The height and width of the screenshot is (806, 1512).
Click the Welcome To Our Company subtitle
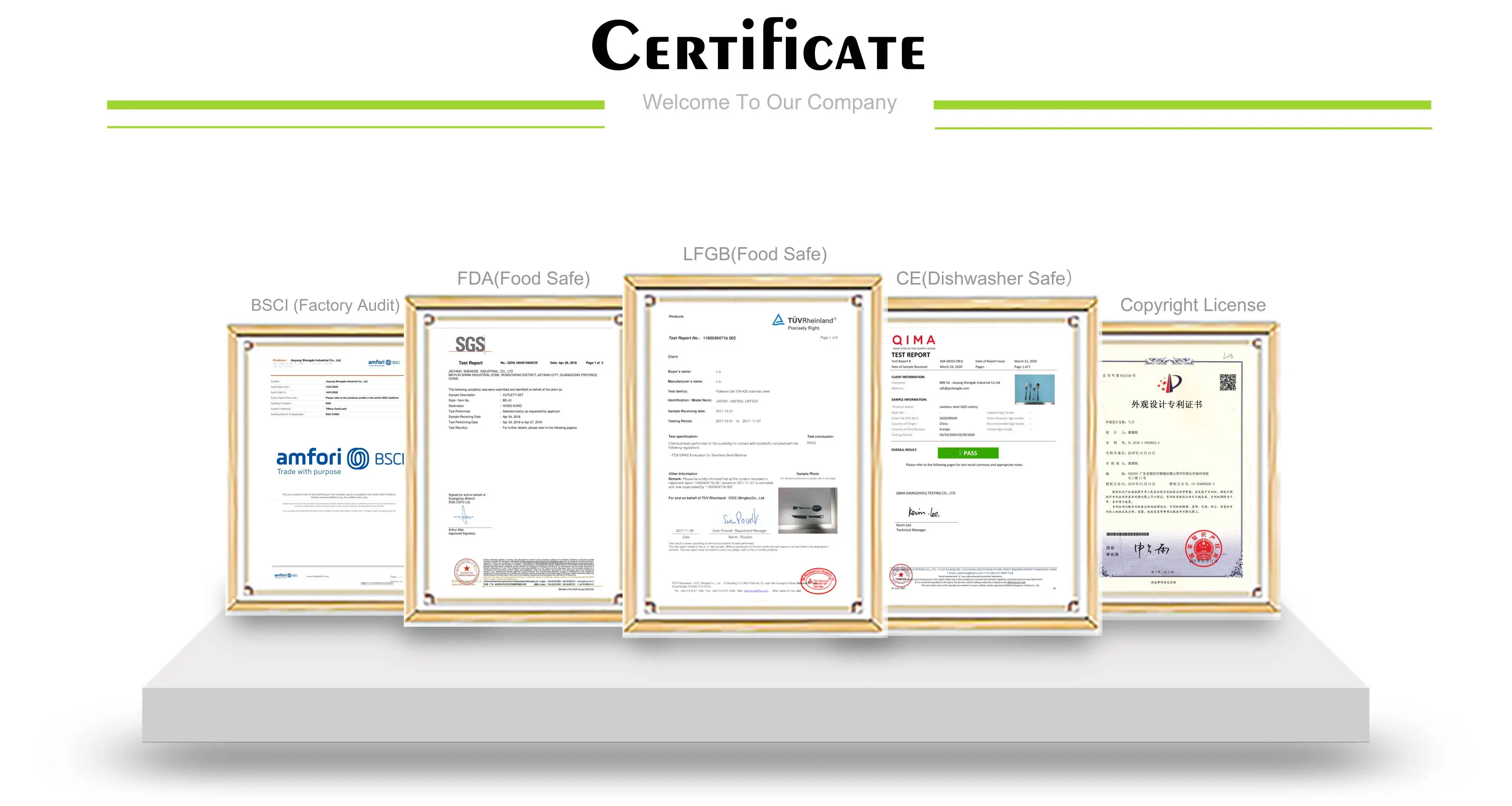tap(769, 102)
